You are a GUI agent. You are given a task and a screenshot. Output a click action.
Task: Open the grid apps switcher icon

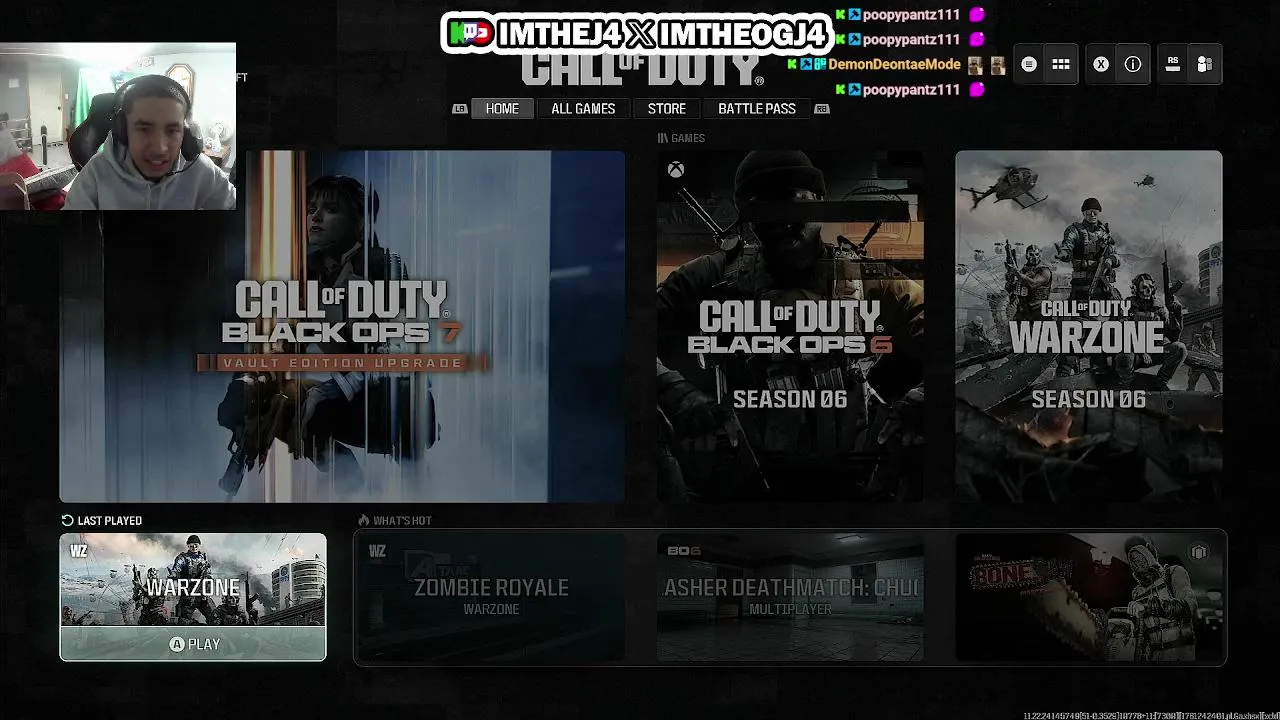point(1061,64)
